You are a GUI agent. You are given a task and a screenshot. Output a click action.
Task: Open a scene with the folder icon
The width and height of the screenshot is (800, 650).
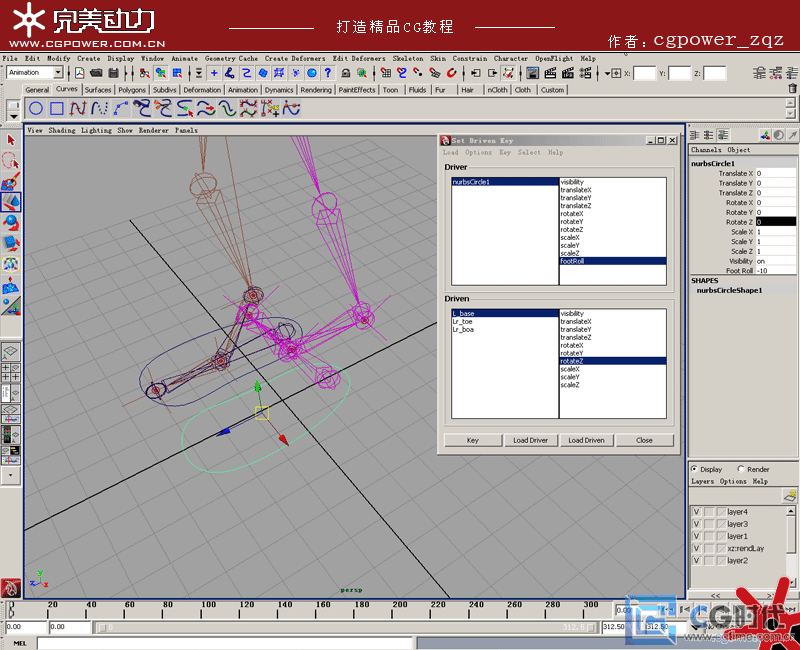(x=96, y=73)
